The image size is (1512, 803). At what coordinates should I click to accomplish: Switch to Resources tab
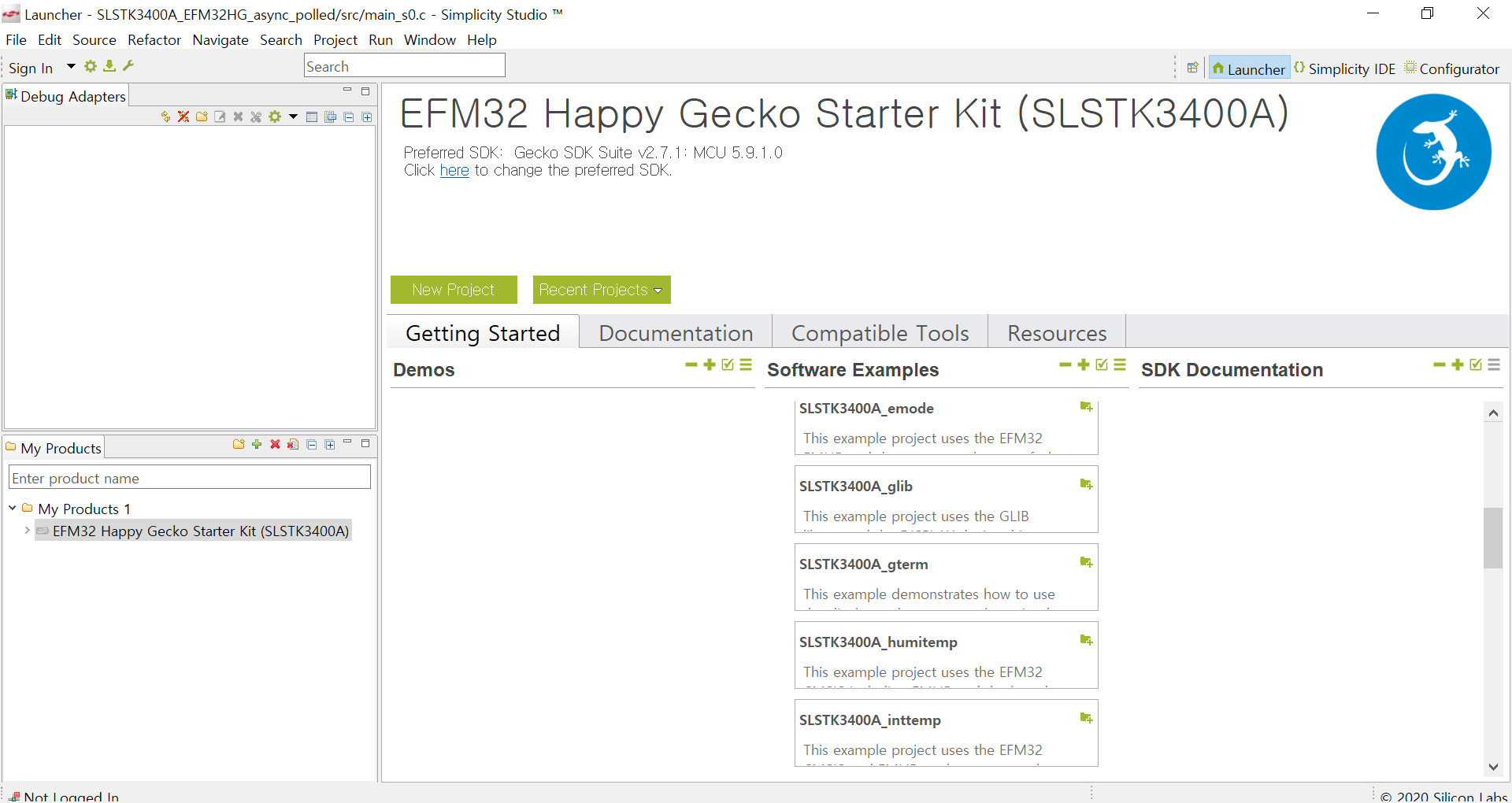click(x=1057, y=333)
